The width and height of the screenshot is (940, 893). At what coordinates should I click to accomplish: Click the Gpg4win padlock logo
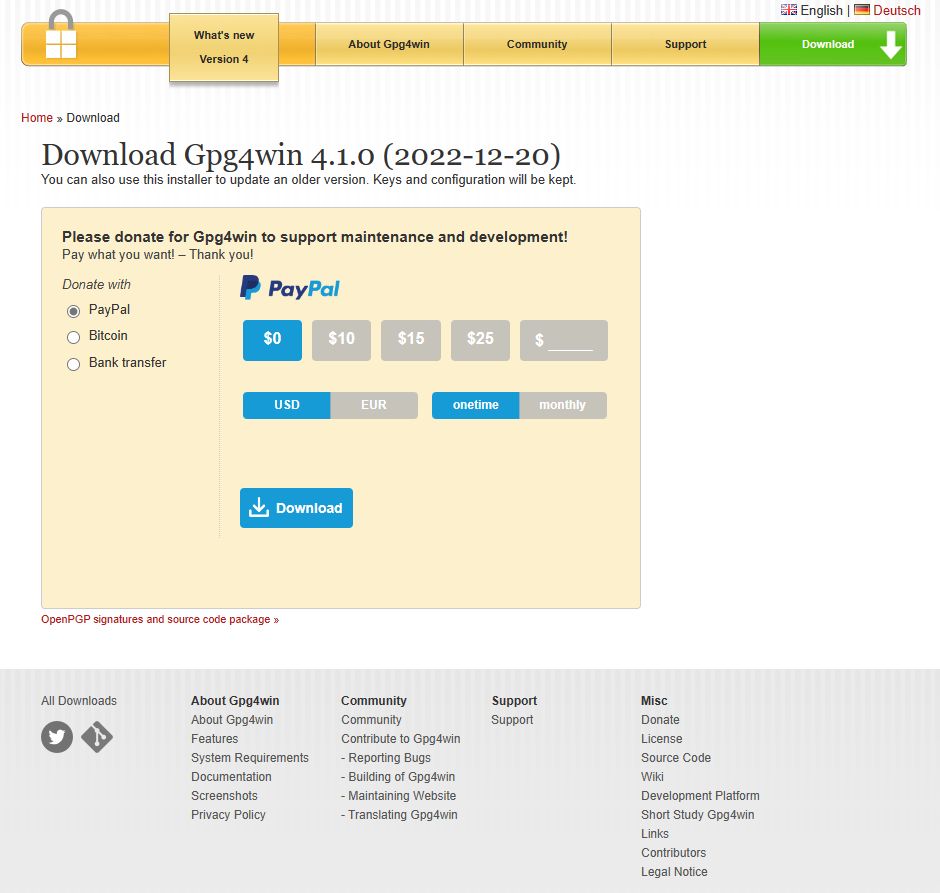tap(61, 35)
